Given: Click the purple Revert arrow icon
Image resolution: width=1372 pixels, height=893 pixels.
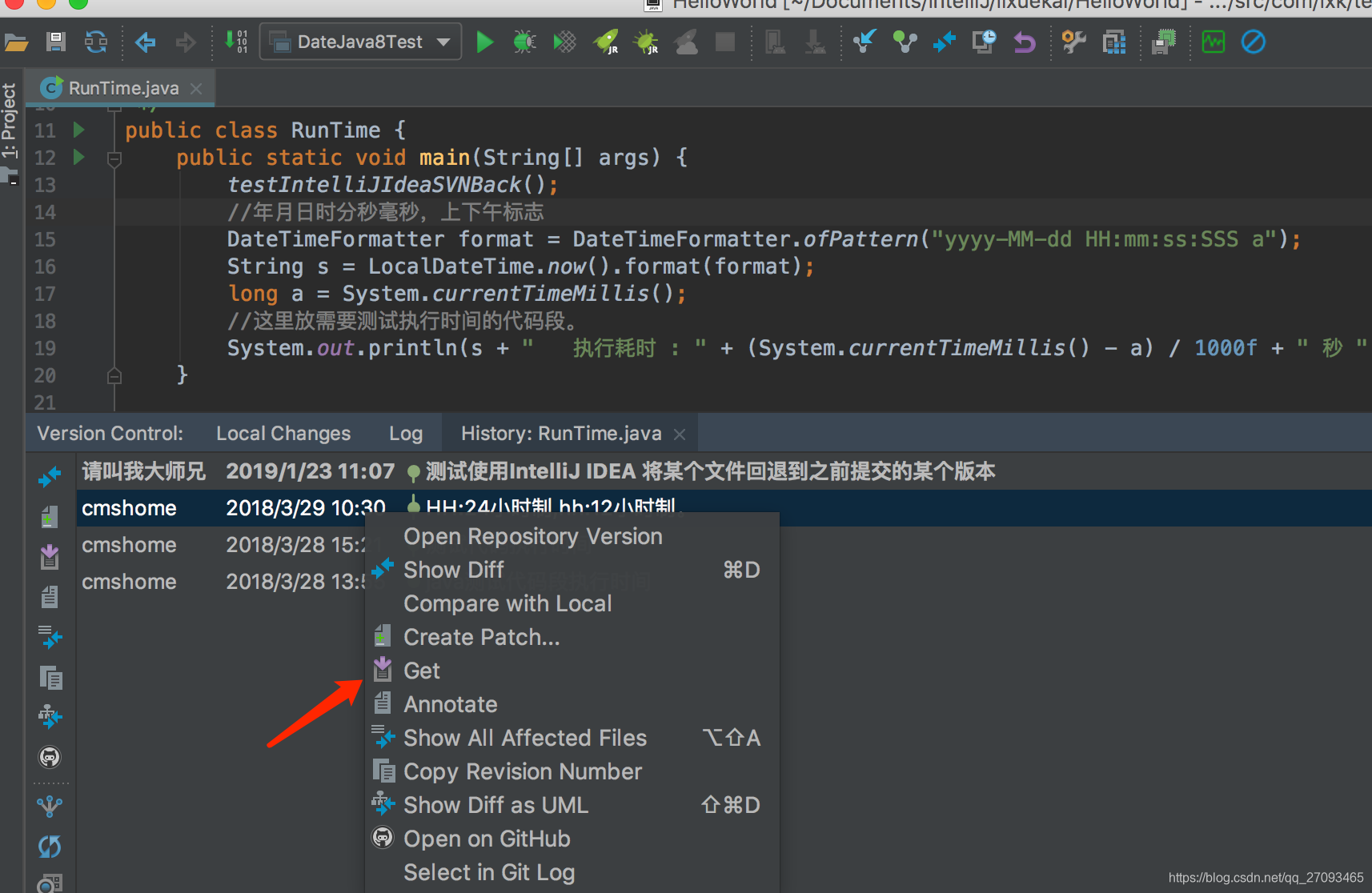Looking at the screenshot, I should click(x=1025, y=42).
